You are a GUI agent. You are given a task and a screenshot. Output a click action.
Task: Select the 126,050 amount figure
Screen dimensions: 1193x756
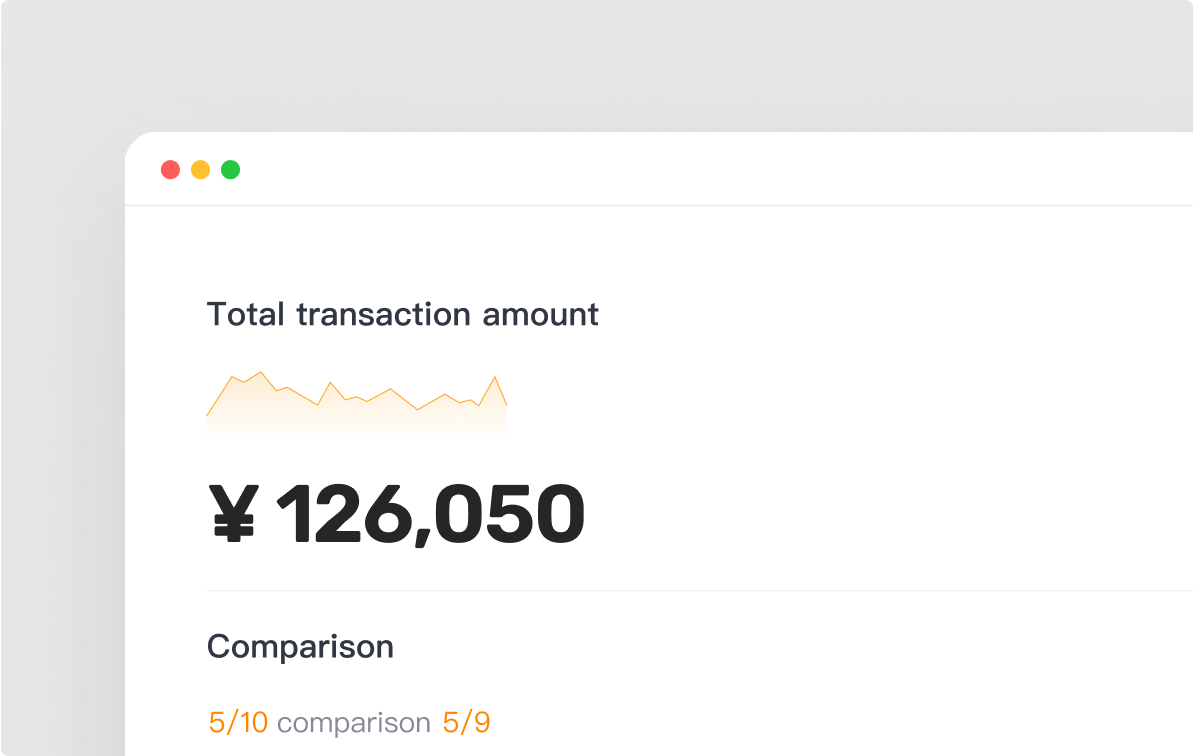click(x=430, y=514)
